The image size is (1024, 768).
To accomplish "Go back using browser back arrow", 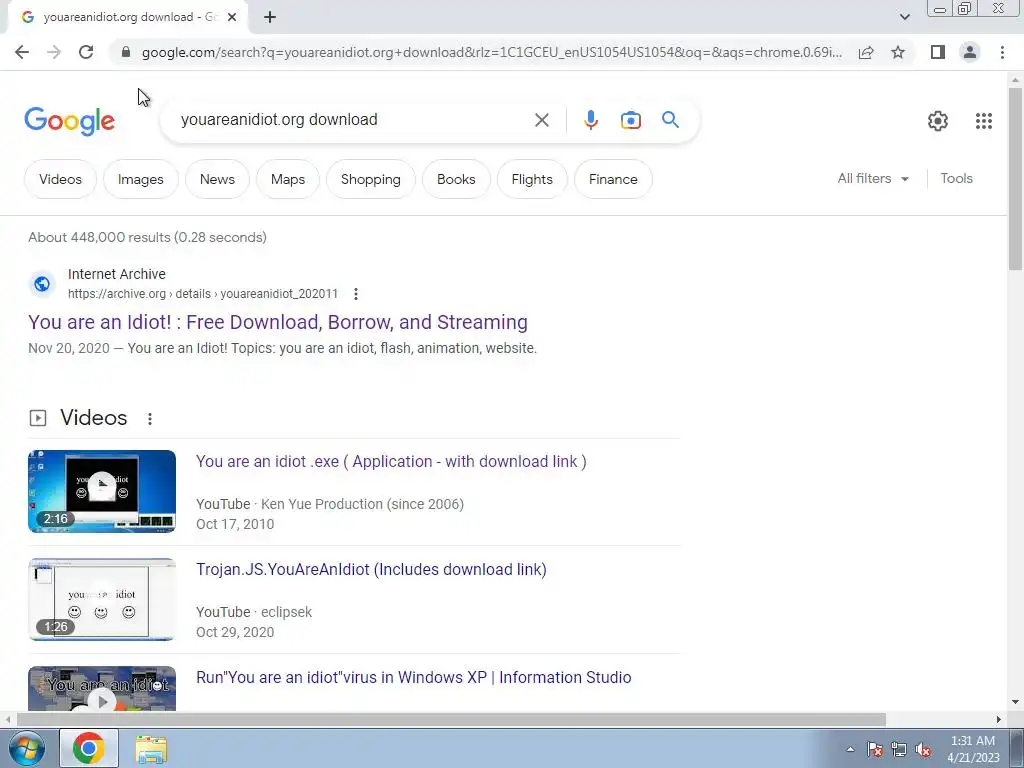I will pyautogui.click(x=22, y=52).
